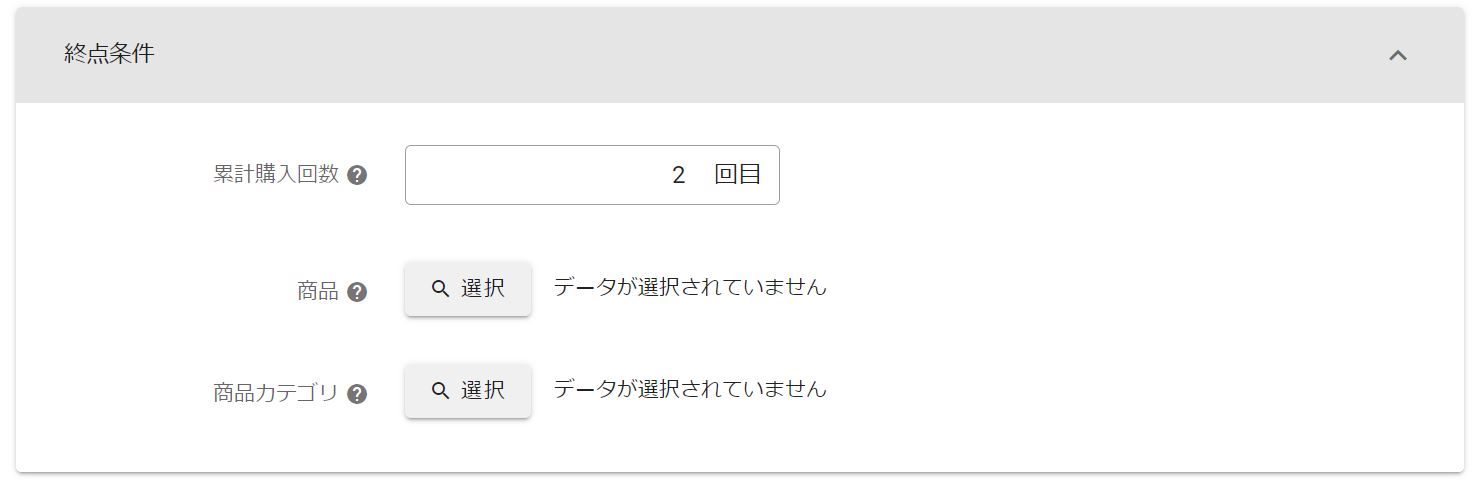
Task: Click the データが選択されていません text beside 商品
Action: coord(690,288)
